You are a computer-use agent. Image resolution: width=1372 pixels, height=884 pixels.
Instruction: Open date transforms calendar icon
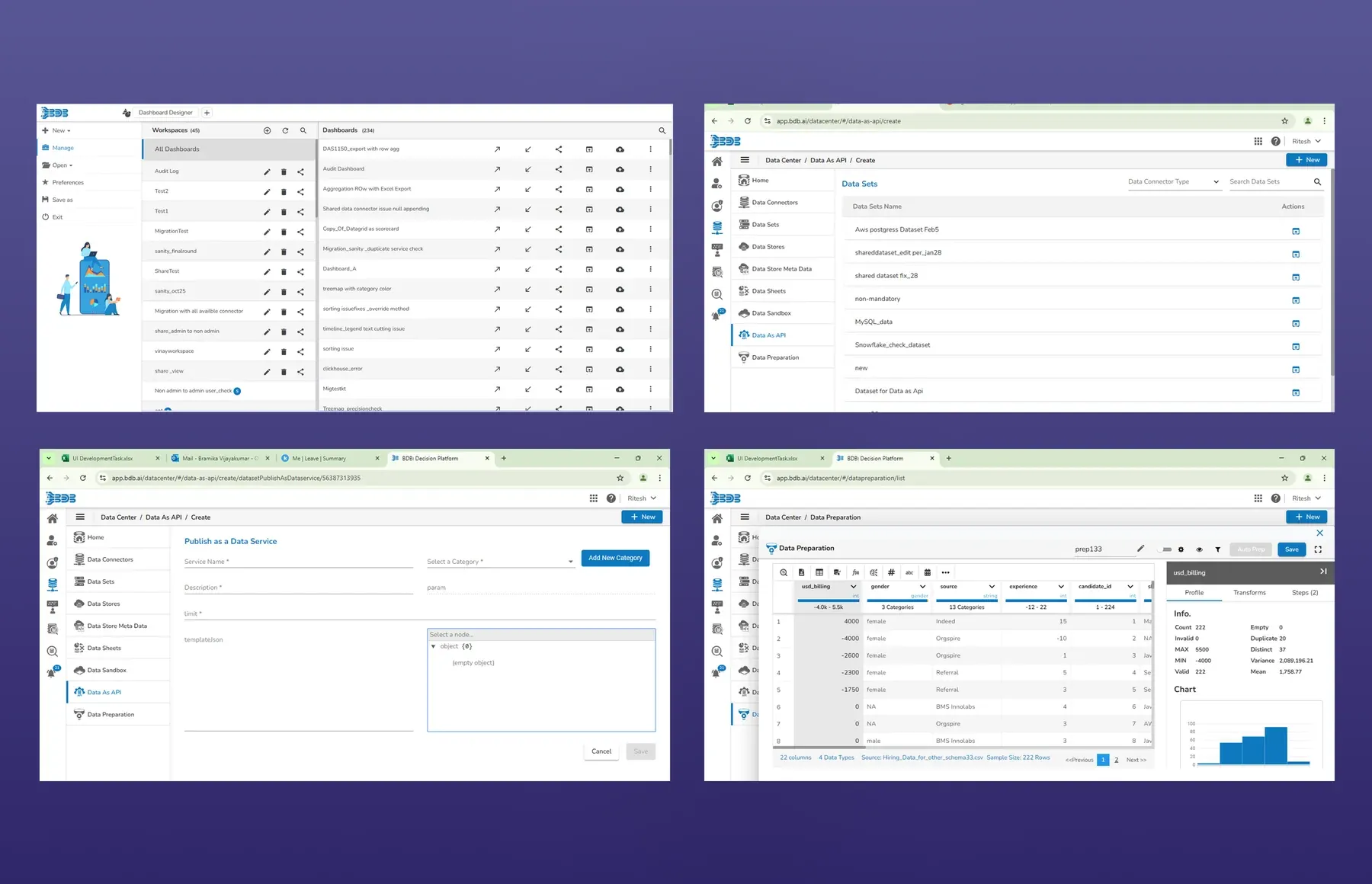coord(927,572)
